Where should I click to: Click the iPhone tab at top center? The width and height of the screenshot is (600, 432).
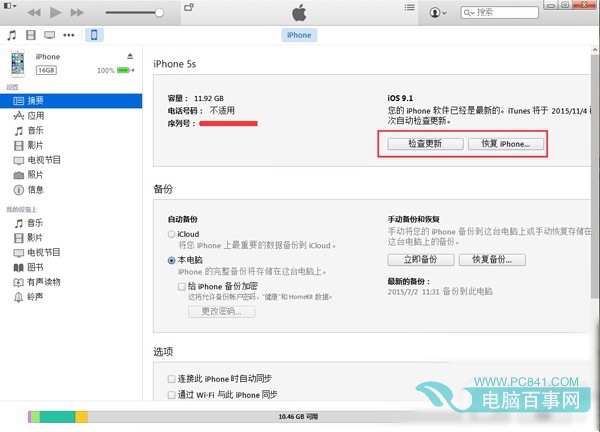299,35
